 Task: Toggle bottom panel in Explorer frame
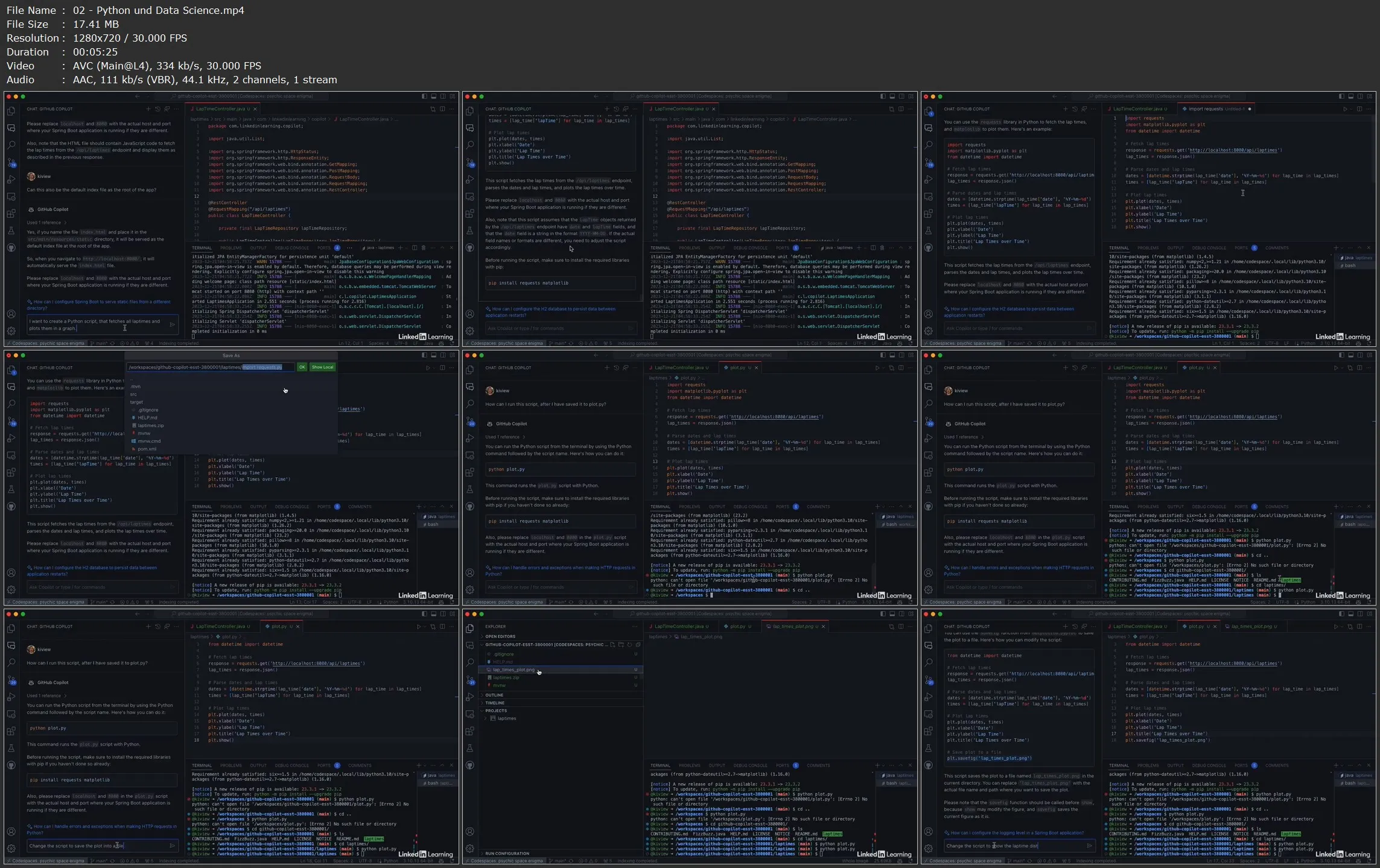[x=892, y=614]
